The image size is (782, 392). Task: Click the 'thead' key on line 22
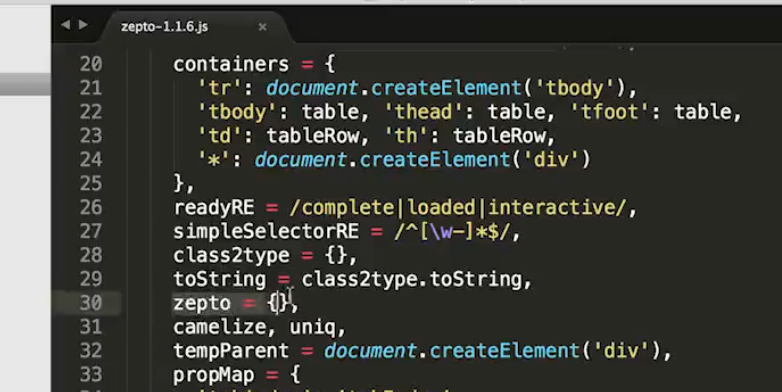tap(424, 112)
